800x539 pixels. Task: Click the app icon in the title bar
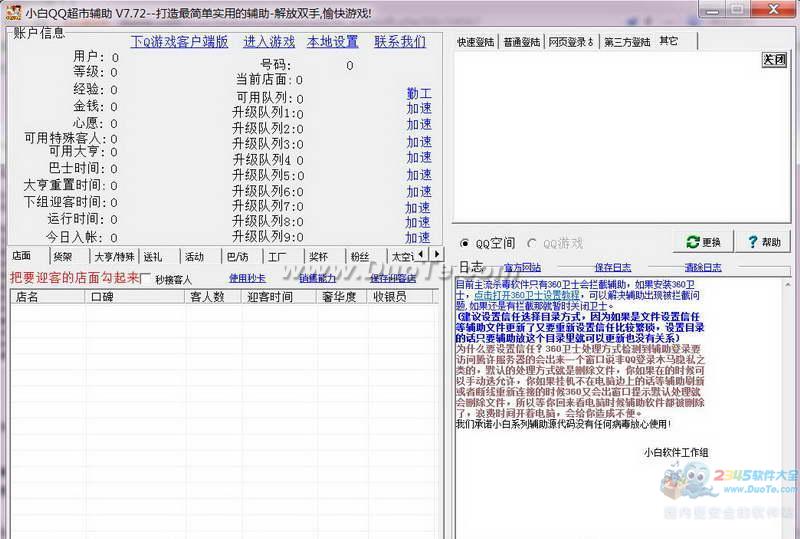pyautogui.click(x=13, y=12)
